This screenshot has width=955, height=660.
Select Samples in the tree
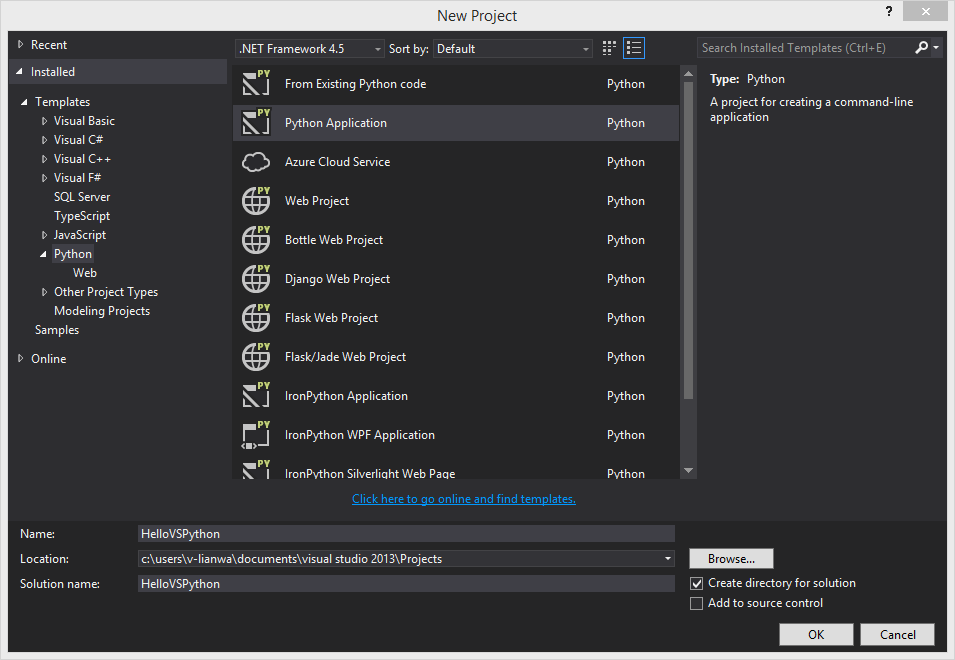pos(57,329)
